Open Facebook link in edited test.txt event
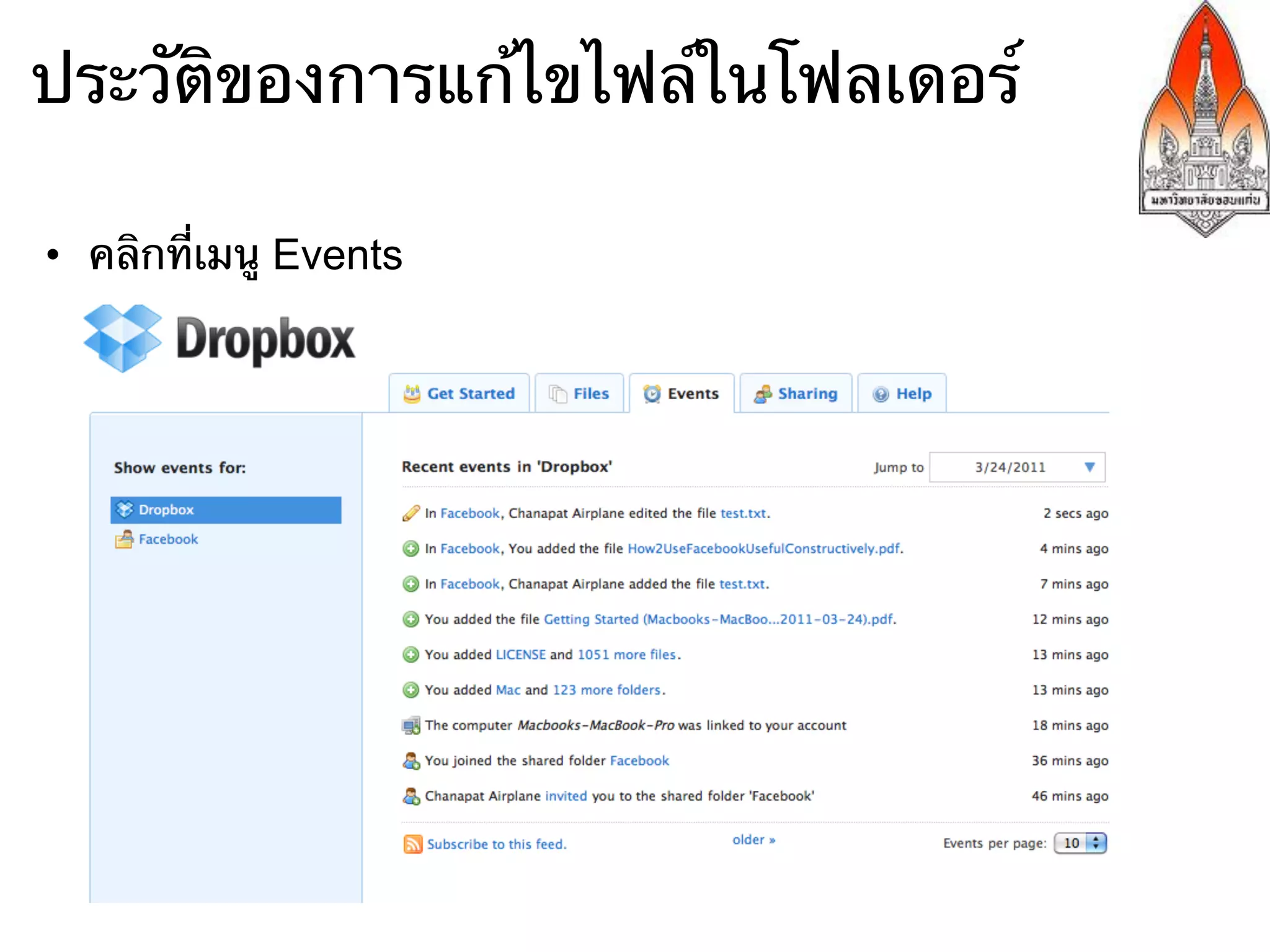1270x952 pixels. 470,513
